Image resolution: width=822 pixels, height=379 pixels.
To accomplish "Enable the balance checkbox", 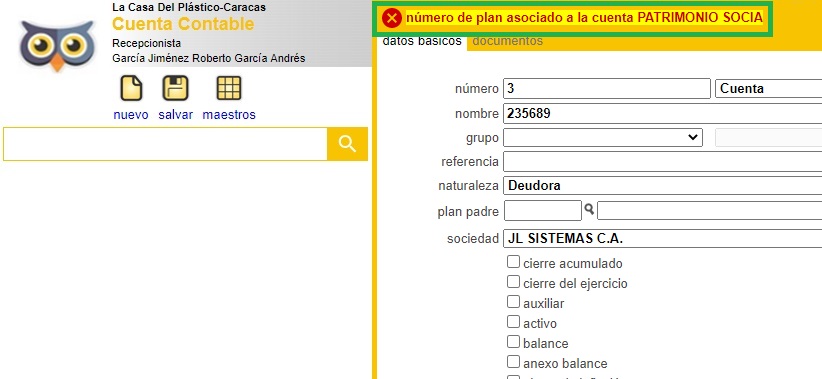I will click(x=513, y=341).
